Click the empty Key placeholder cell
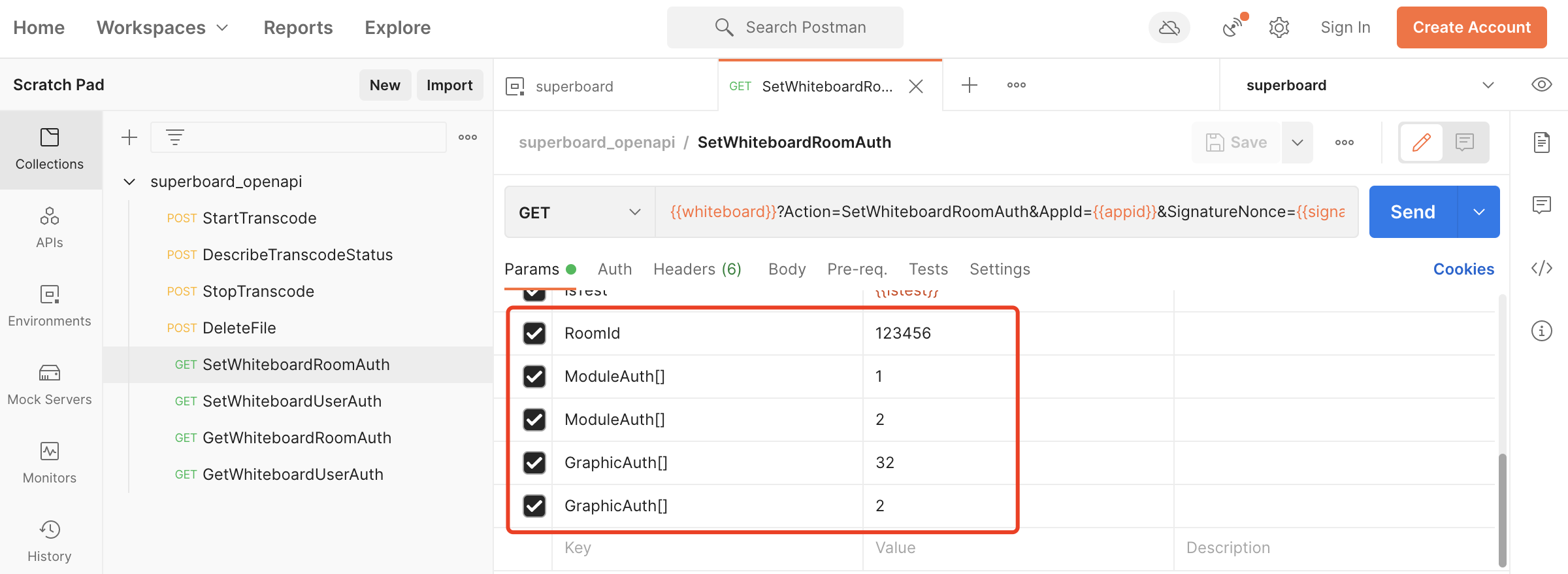Screen dimensions: 1568x574 pyautogui.click(x=707, y=548)
